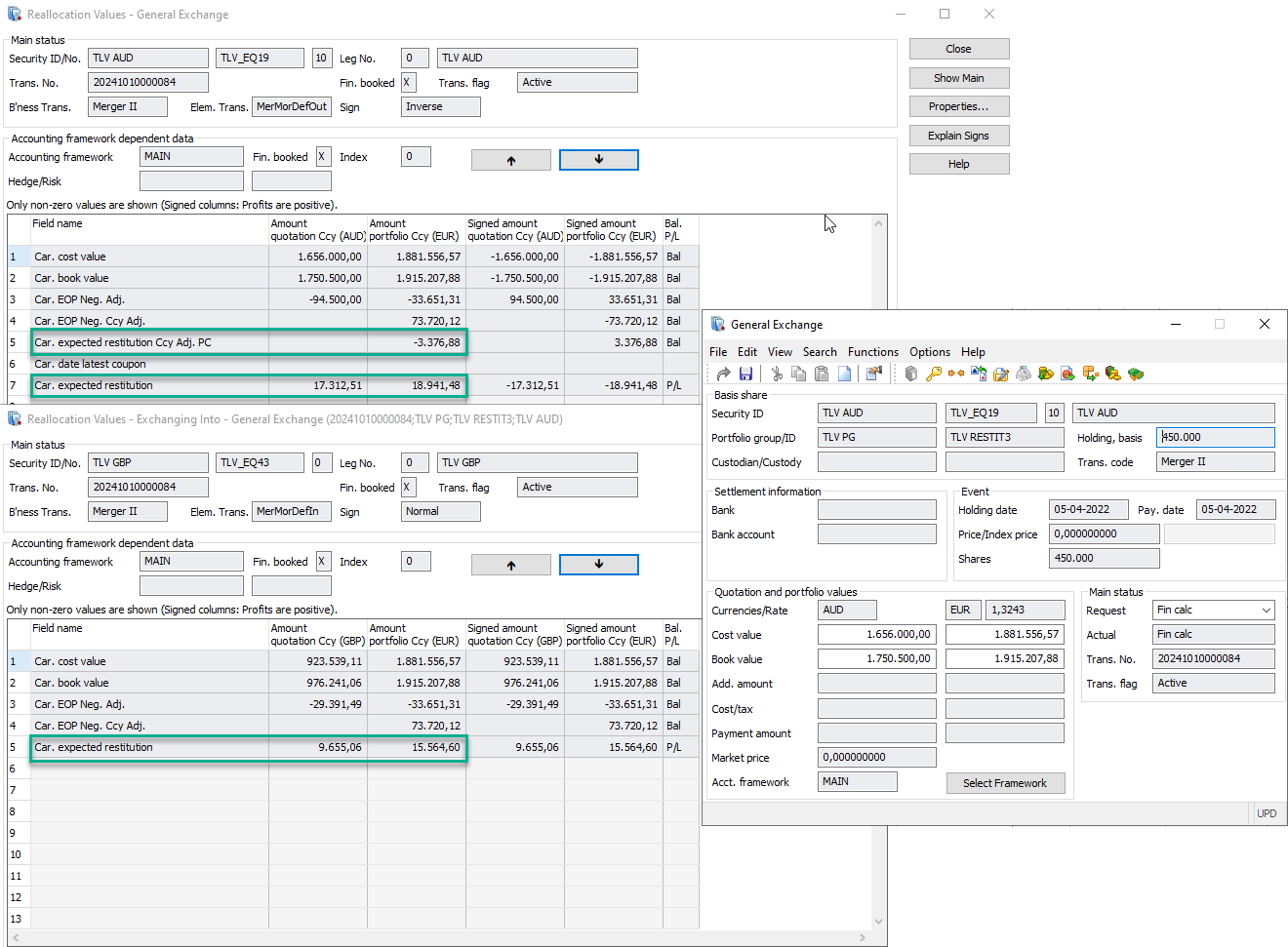The height and width of the screenshot is (947, 1288).
Task: Click the Pay. date field
Action: (x=1236, y=509)
